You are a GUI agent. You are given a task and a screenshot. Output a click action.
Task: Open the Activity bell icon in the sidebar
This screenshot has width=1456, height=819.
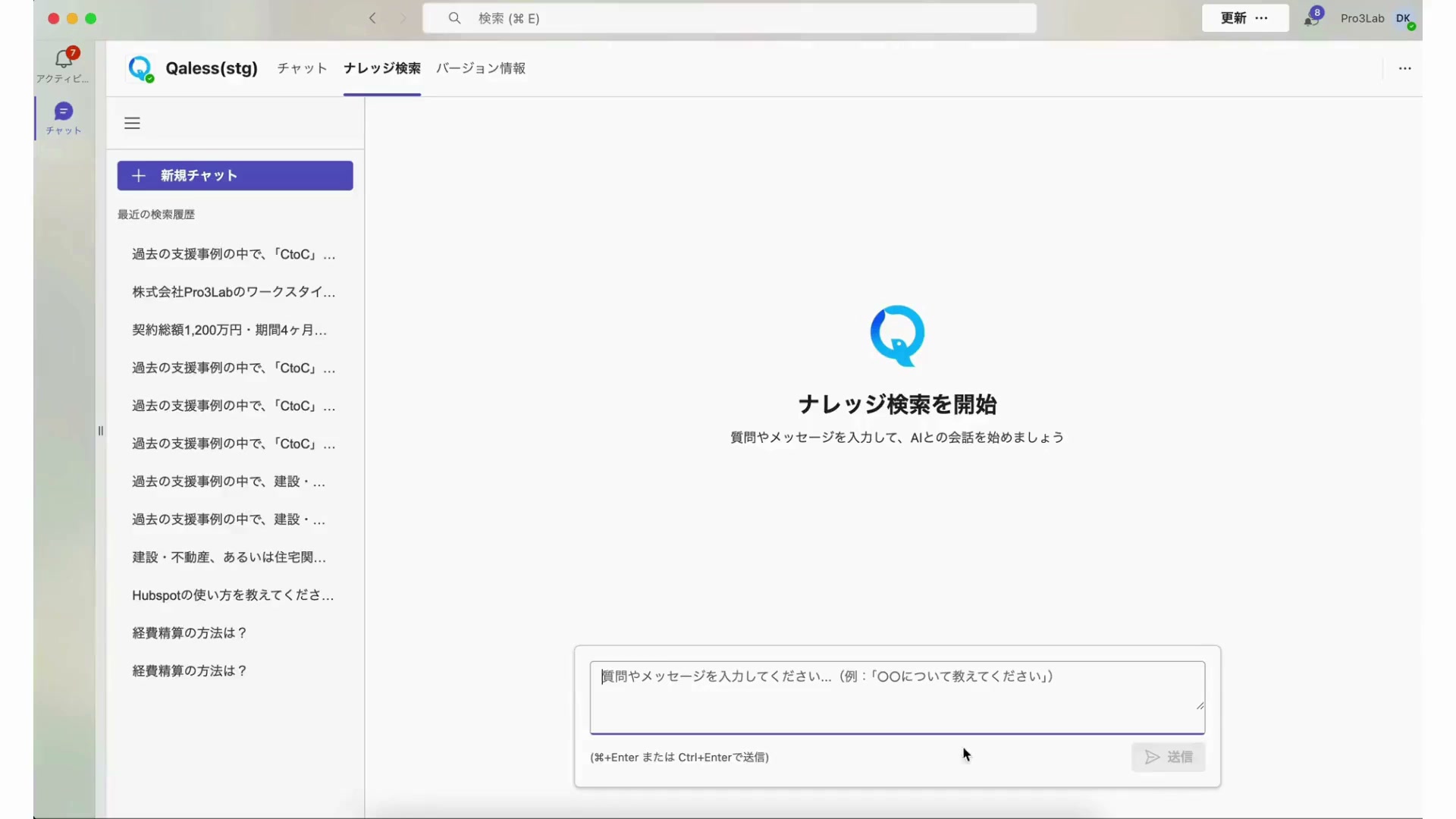pyautogui.click(x=64, y=59)
